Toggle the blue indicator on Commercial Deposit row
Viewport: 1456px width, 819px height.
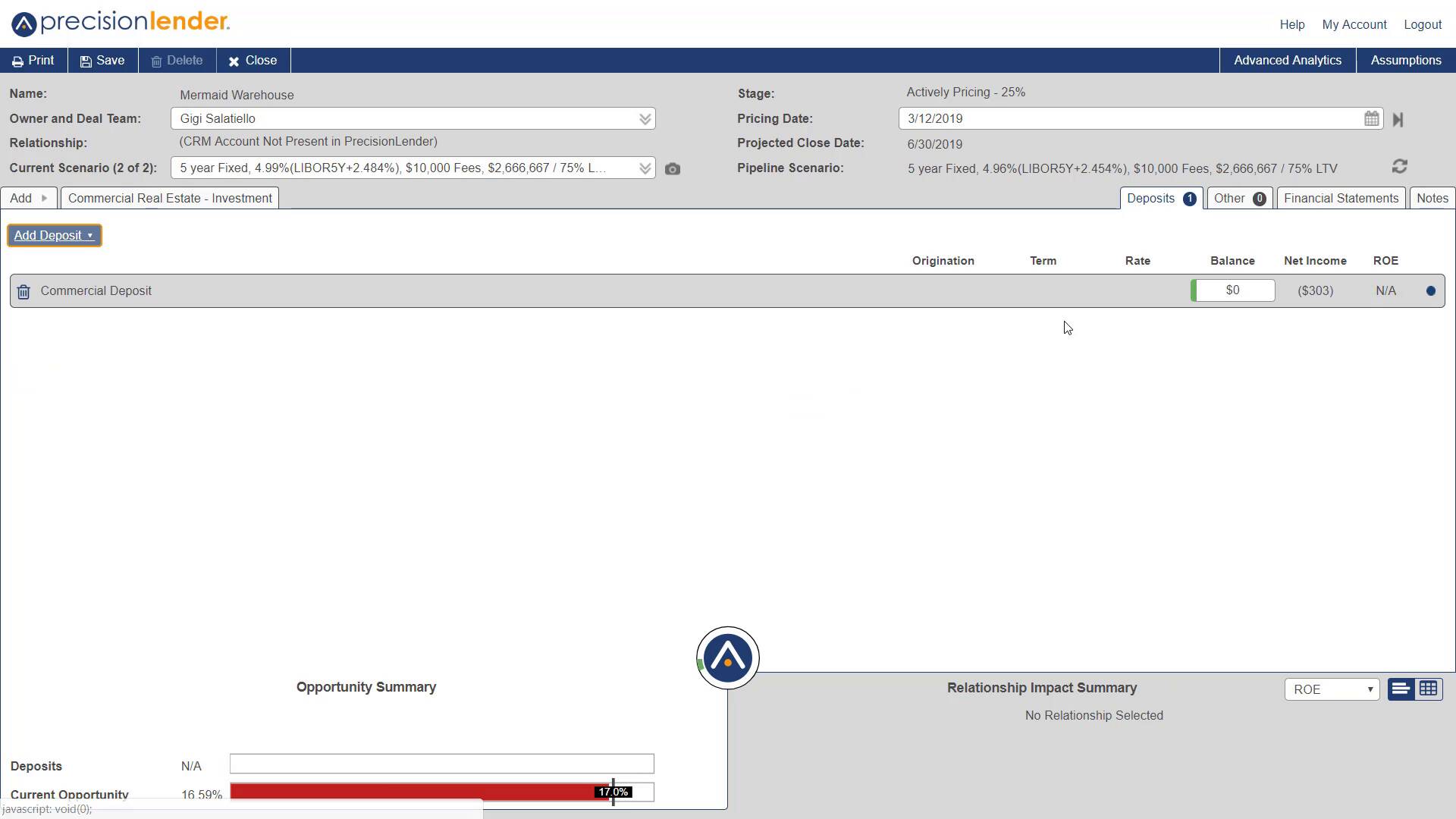1430,290
